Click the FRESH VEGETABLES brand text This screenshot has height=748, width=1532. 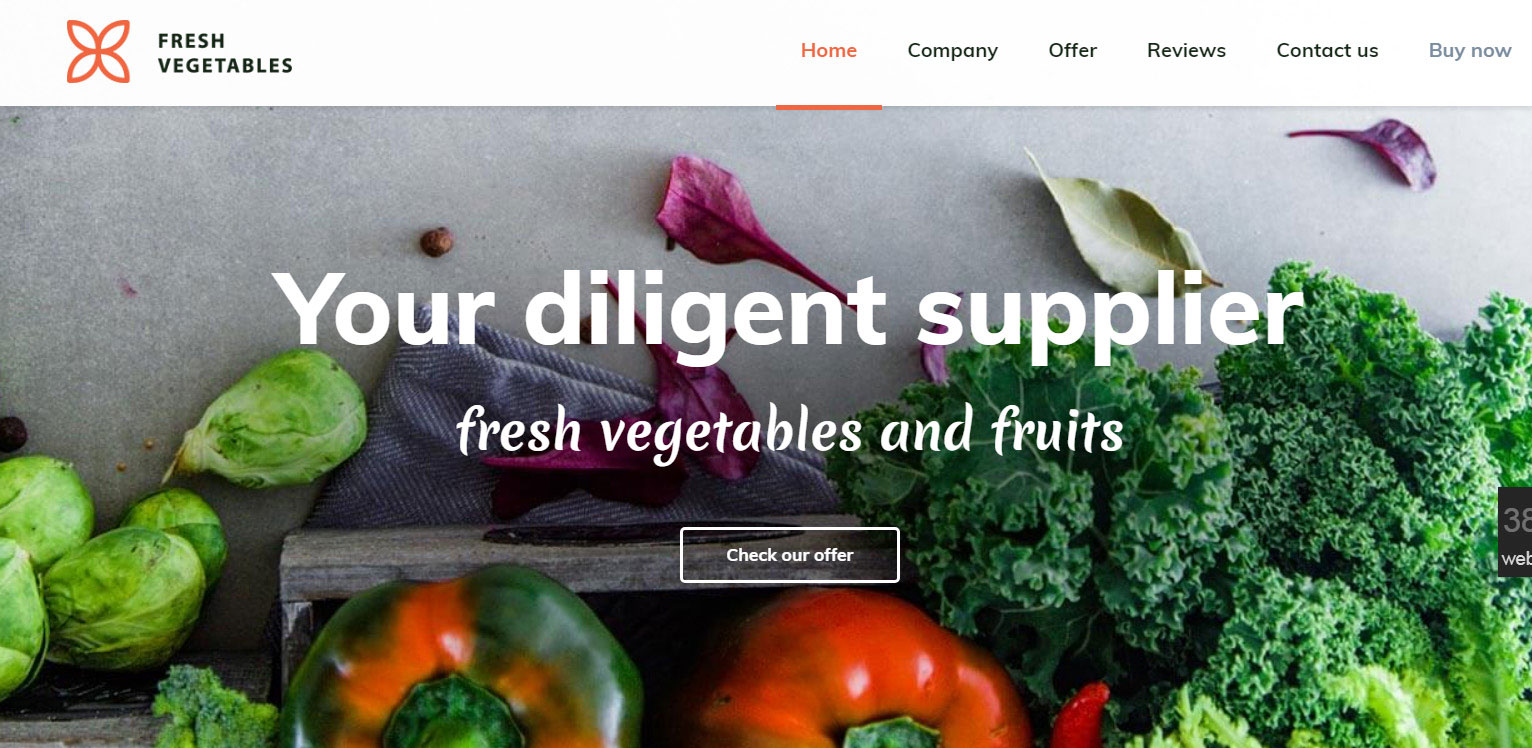pos(225,53)
